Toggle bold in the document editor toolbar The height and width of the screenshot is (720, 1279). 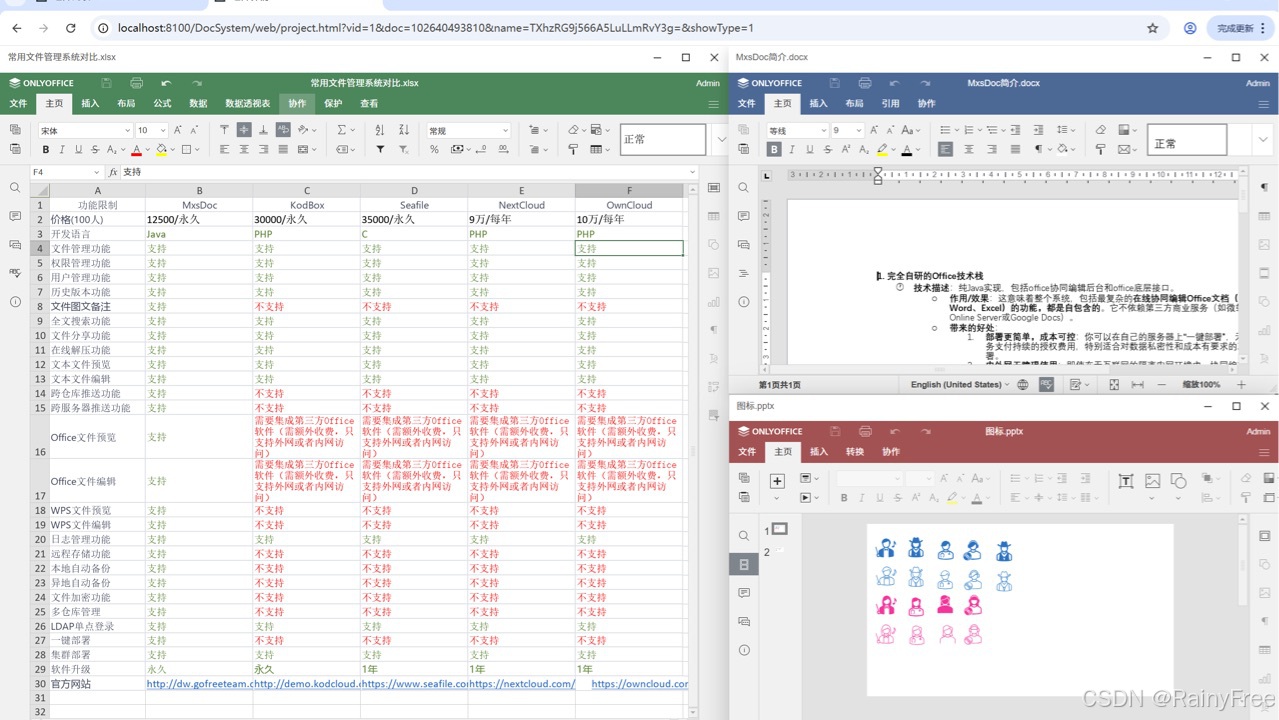[774, 149]
